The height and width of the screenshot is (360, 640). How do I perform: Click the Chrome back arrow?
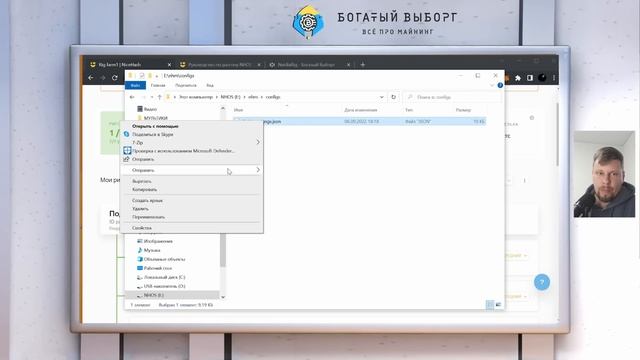91,78
